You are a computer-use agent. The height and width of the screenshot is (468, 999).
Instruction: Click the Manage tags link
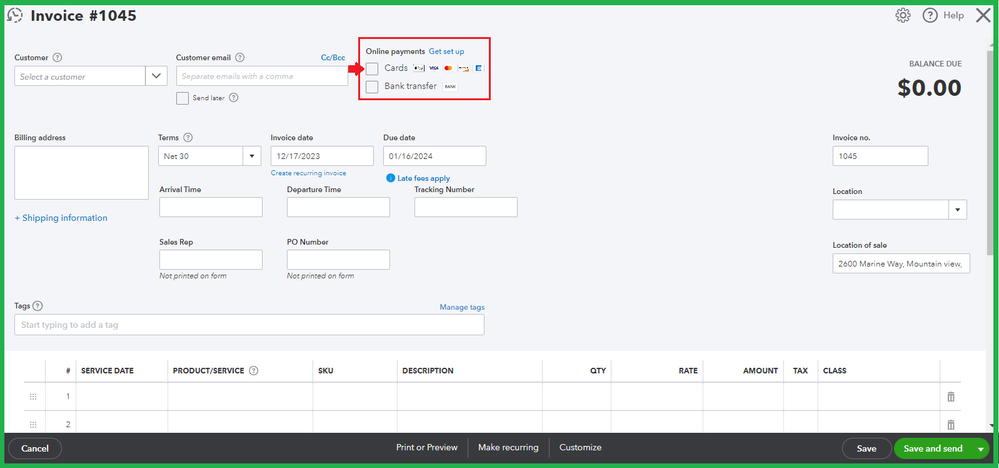(462, 307)
